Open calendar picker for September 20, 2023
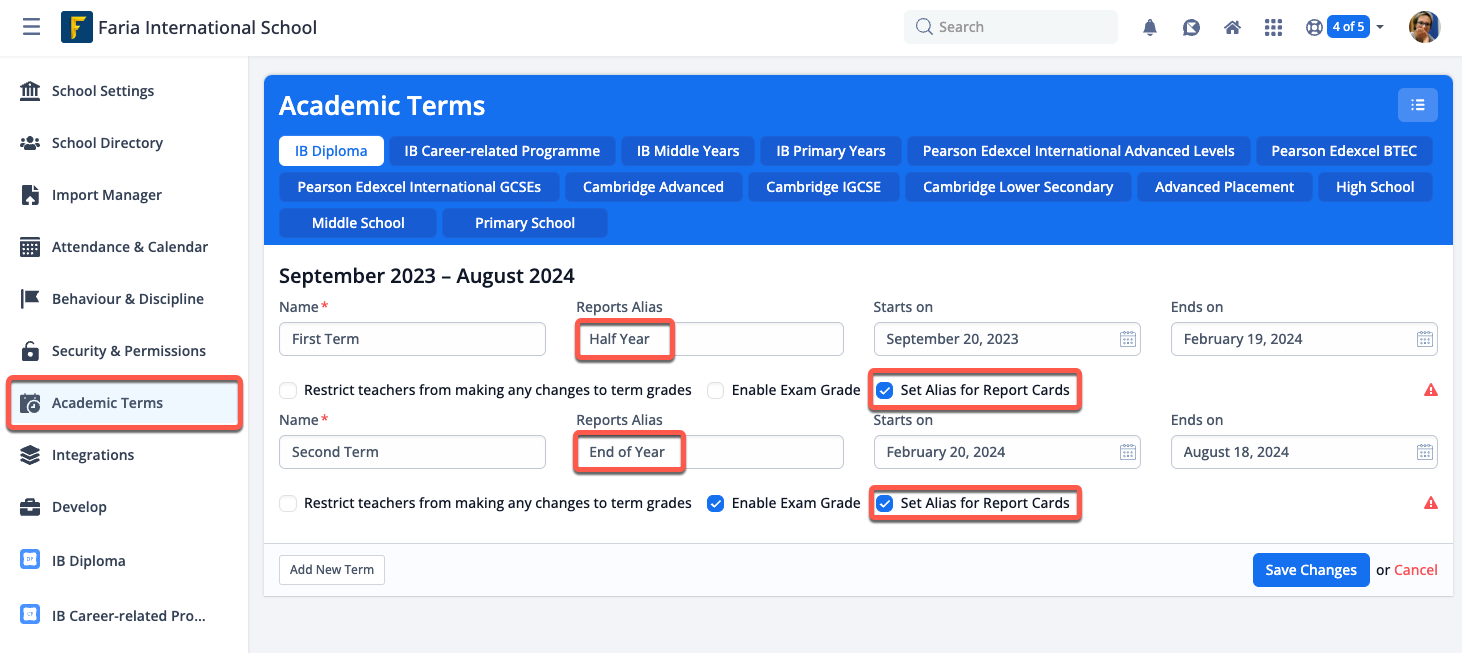The image size is (1462, 653). click(1127, 339)
